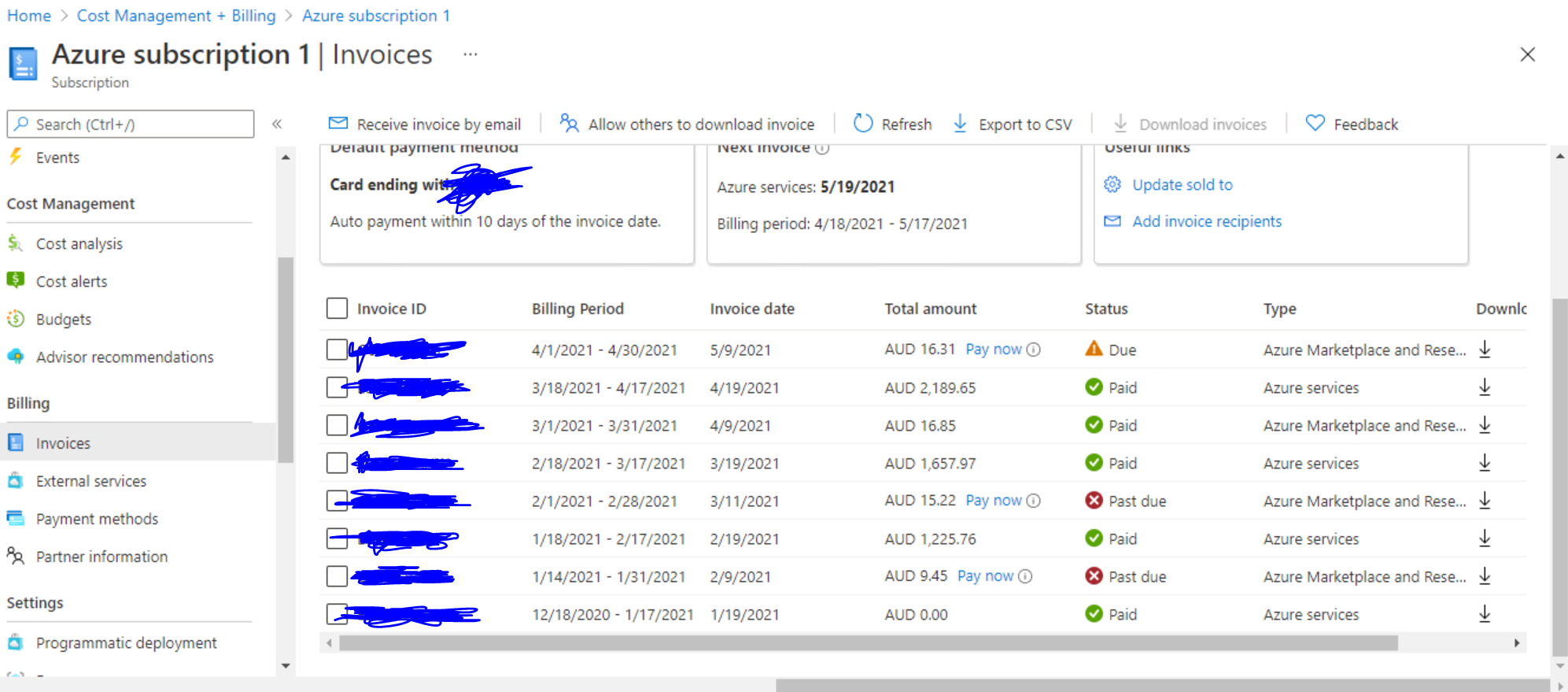The height and width of the screenshot is (692, 1568).
Task: Click Azure subscription 1 breadcrumb link
Action: [376, 16]
